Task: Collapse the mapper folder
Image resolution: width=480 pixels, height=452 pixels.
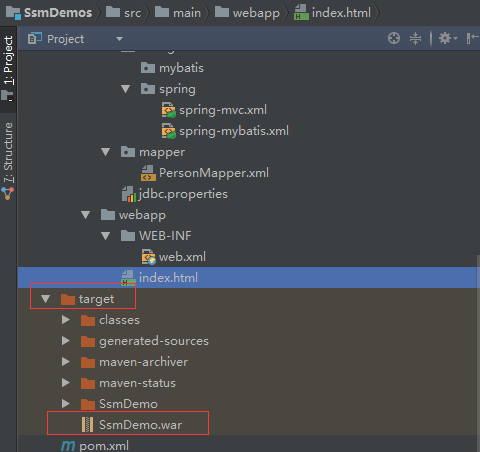Action: [x=106, y=152]
